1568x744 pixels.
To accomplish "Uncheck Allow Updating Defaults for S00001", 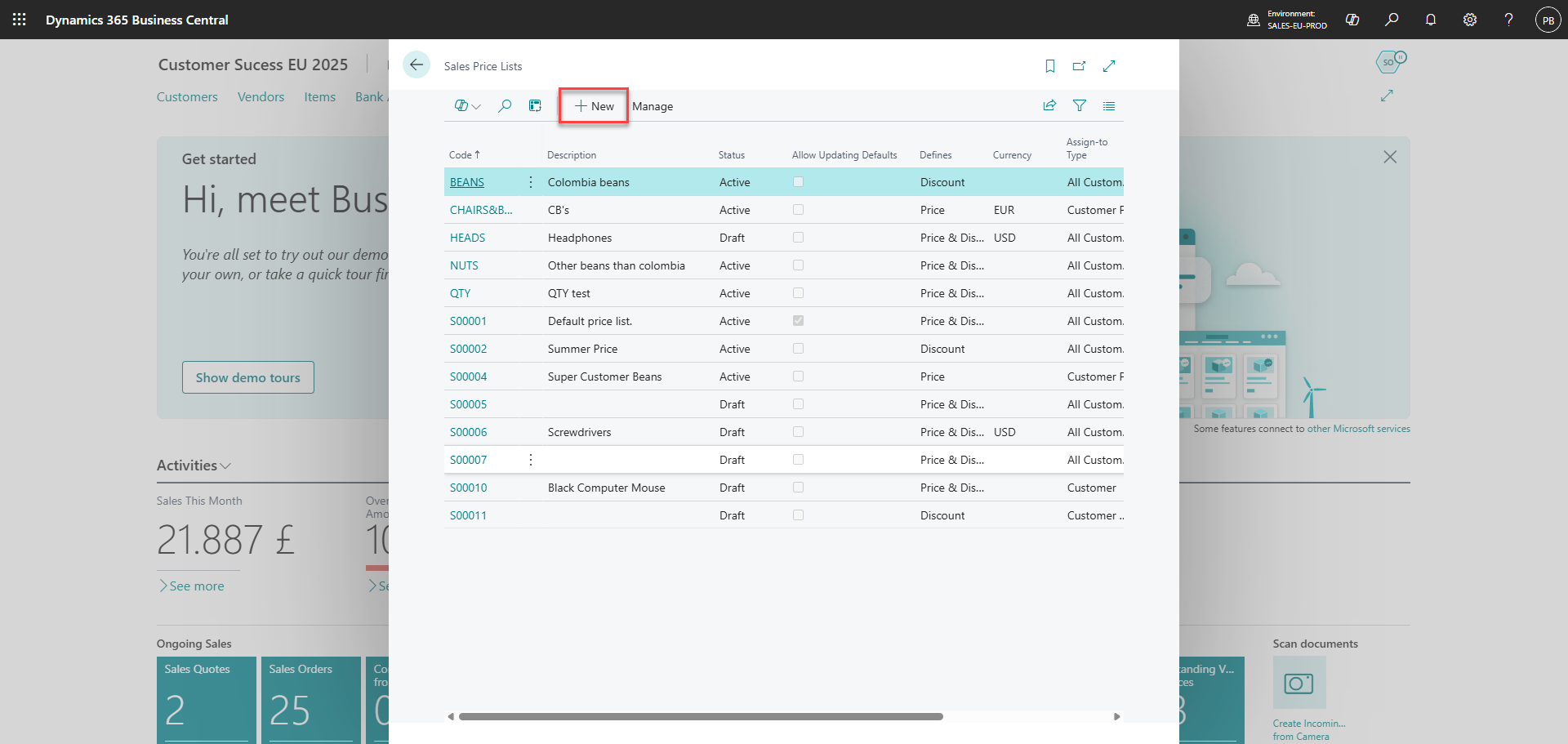I will coord(798,321).
